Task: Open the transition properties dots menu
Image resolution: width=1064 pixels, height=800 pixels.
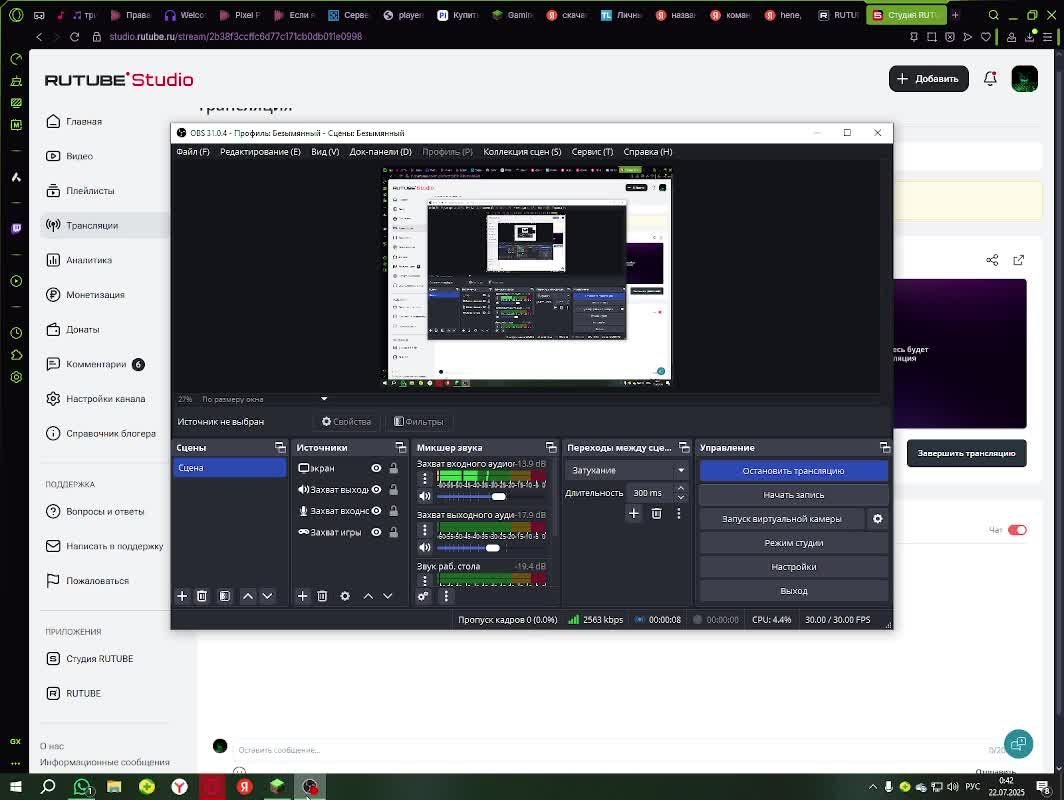Action: point(679,514)
